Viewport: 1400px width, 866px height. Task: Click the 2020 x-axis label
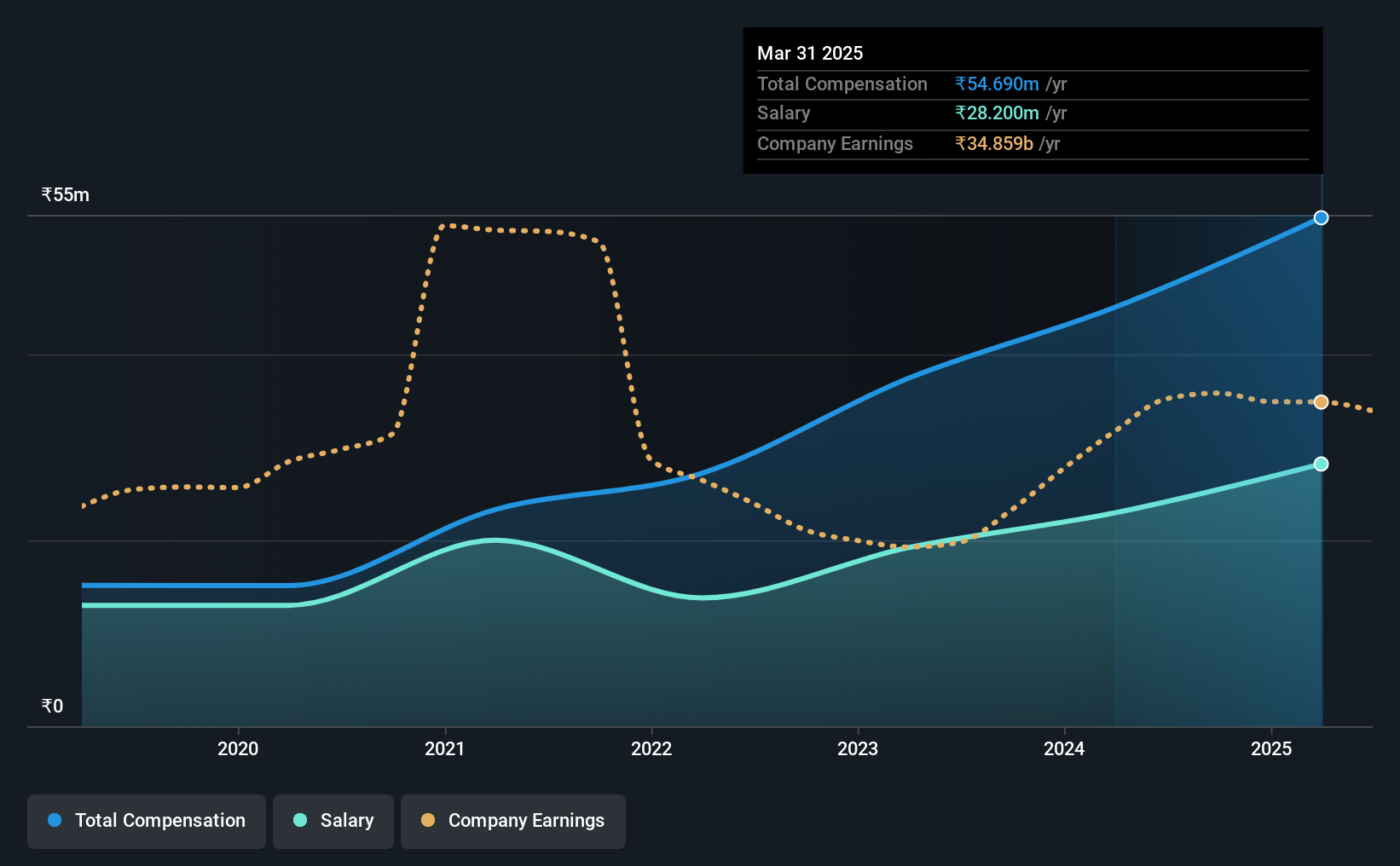click(x=238, y=748)
